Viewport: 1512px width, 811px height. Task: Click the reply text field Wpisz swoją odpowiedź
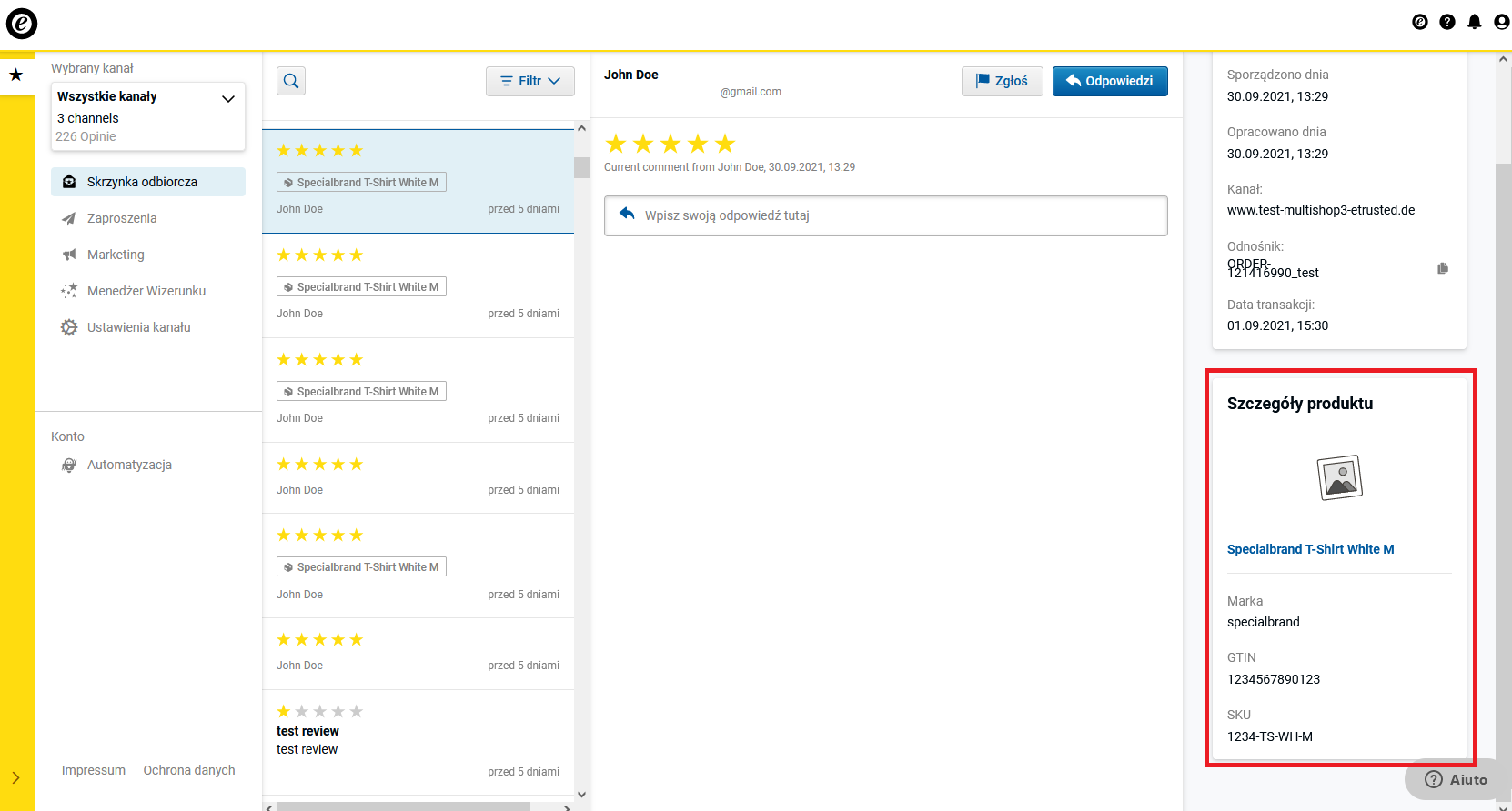886,215
